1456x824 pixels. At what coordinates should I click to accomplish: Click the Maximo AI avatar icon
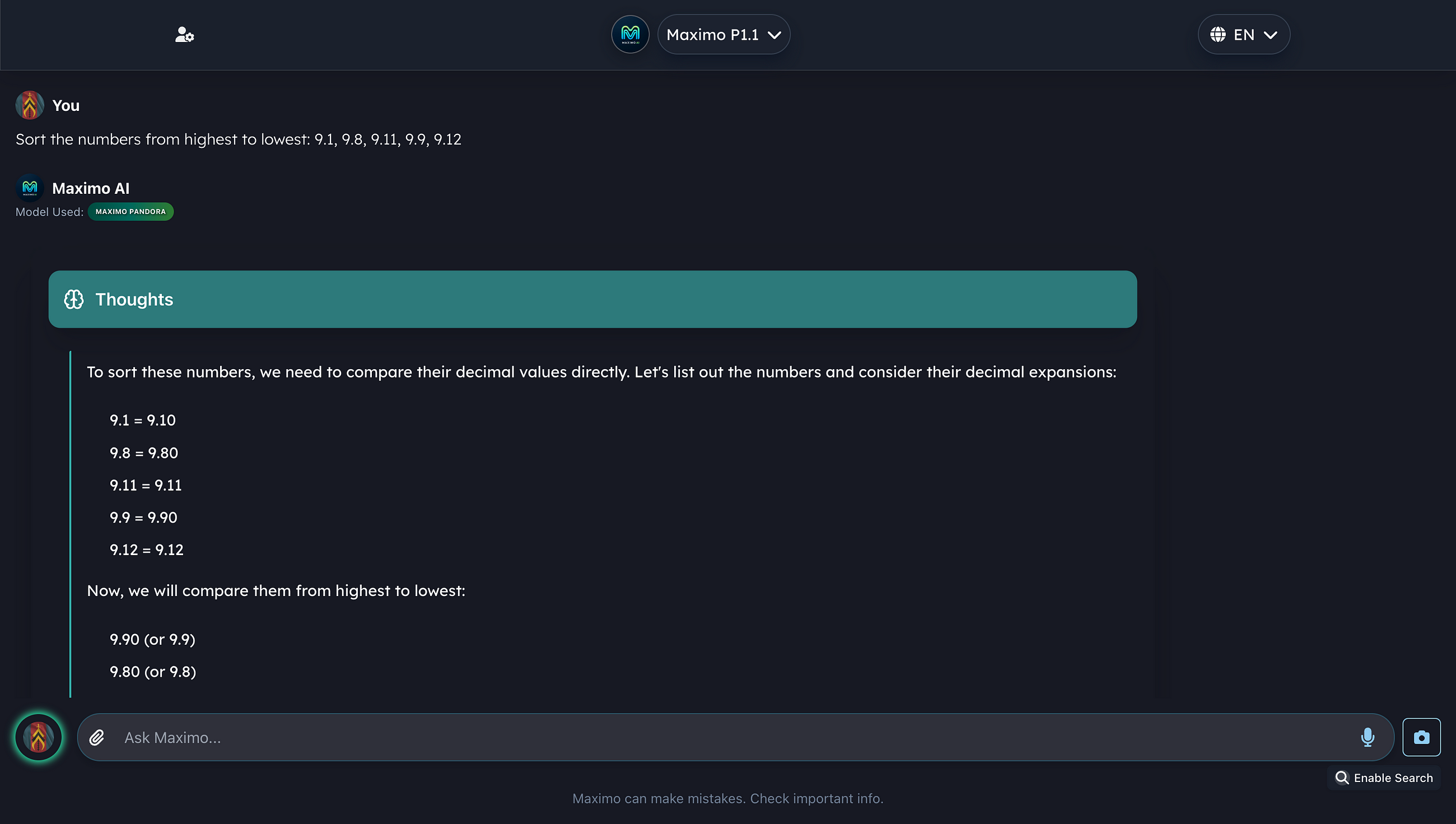pyautogui.click(x=30, y=188)
